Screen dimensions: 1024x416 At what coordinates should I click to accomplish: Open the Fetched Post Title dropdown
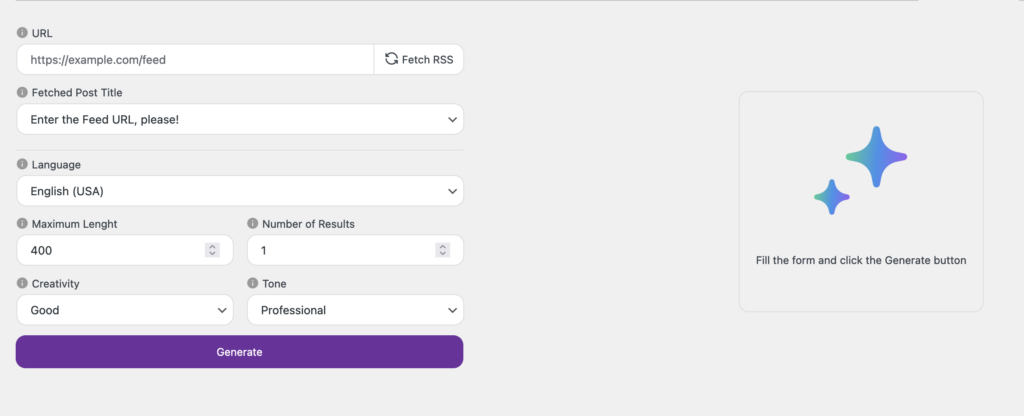tap(240, 120)
